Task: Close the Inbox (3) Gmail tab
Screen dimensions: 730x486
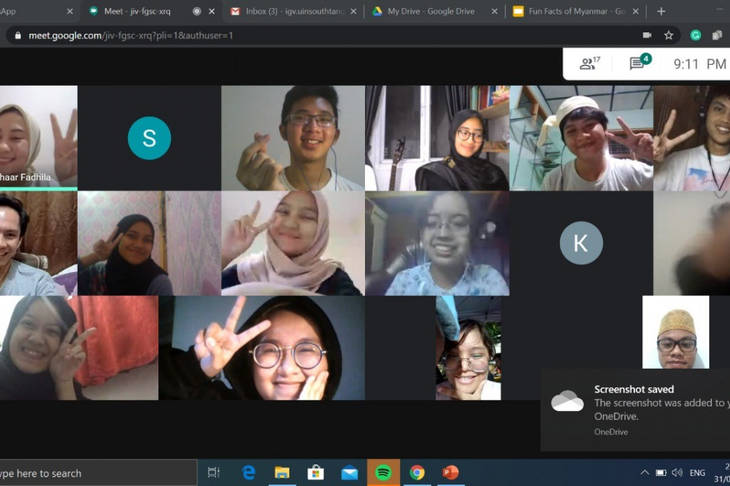Action: tap(353, 11)
